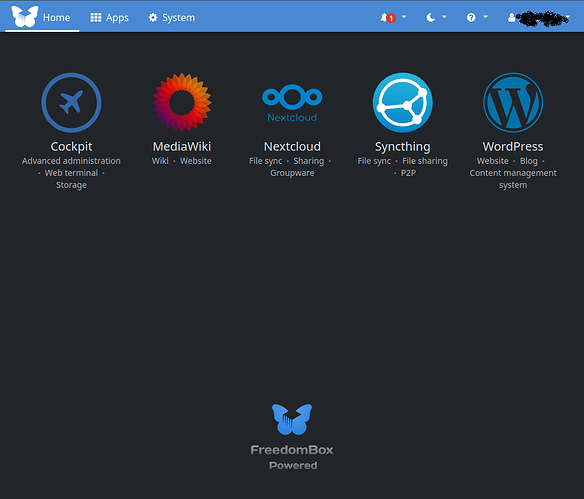Click 'Blog' tag under WordPress

[529, 161]
